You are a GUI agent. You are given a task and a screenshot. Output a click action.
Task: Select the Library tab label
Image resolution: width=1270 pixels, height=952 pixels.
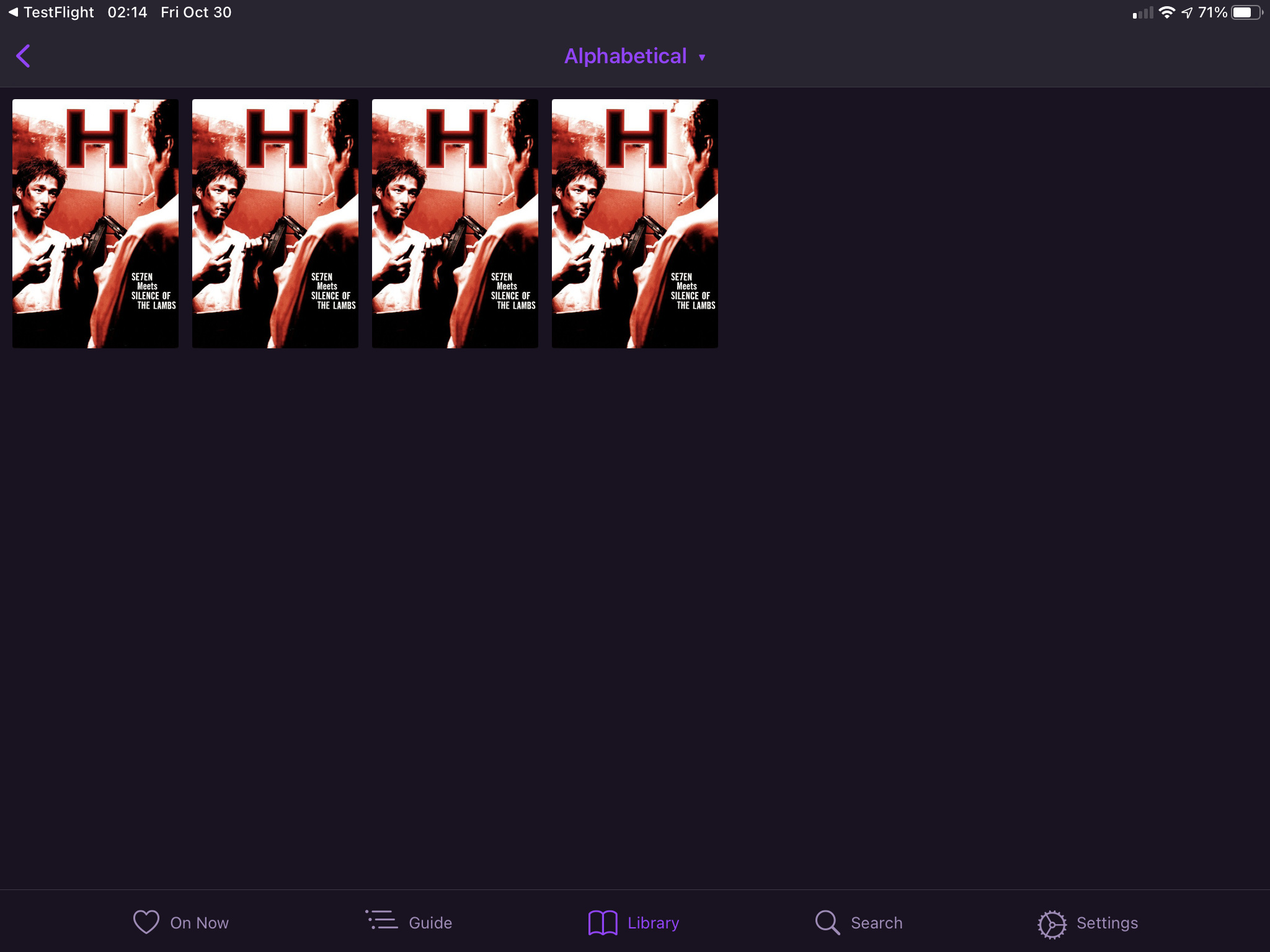pyautogui.click(x=653, y=923)
